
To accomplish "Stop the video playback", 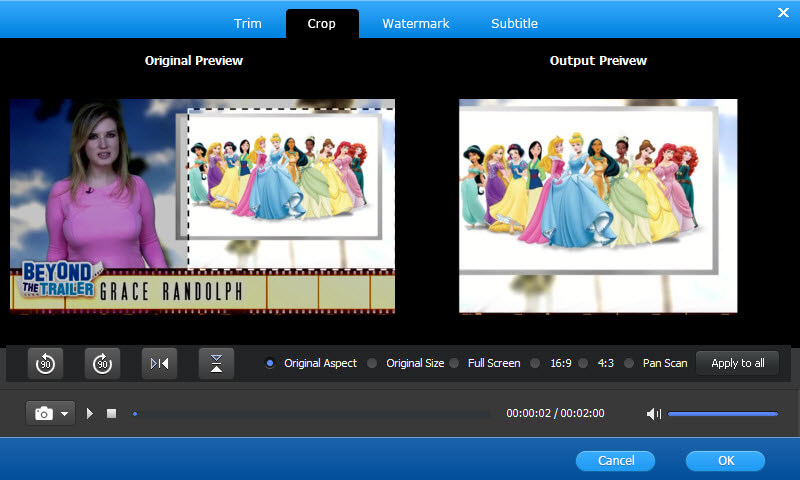I will pyautogui.click(x=111, y=413).
